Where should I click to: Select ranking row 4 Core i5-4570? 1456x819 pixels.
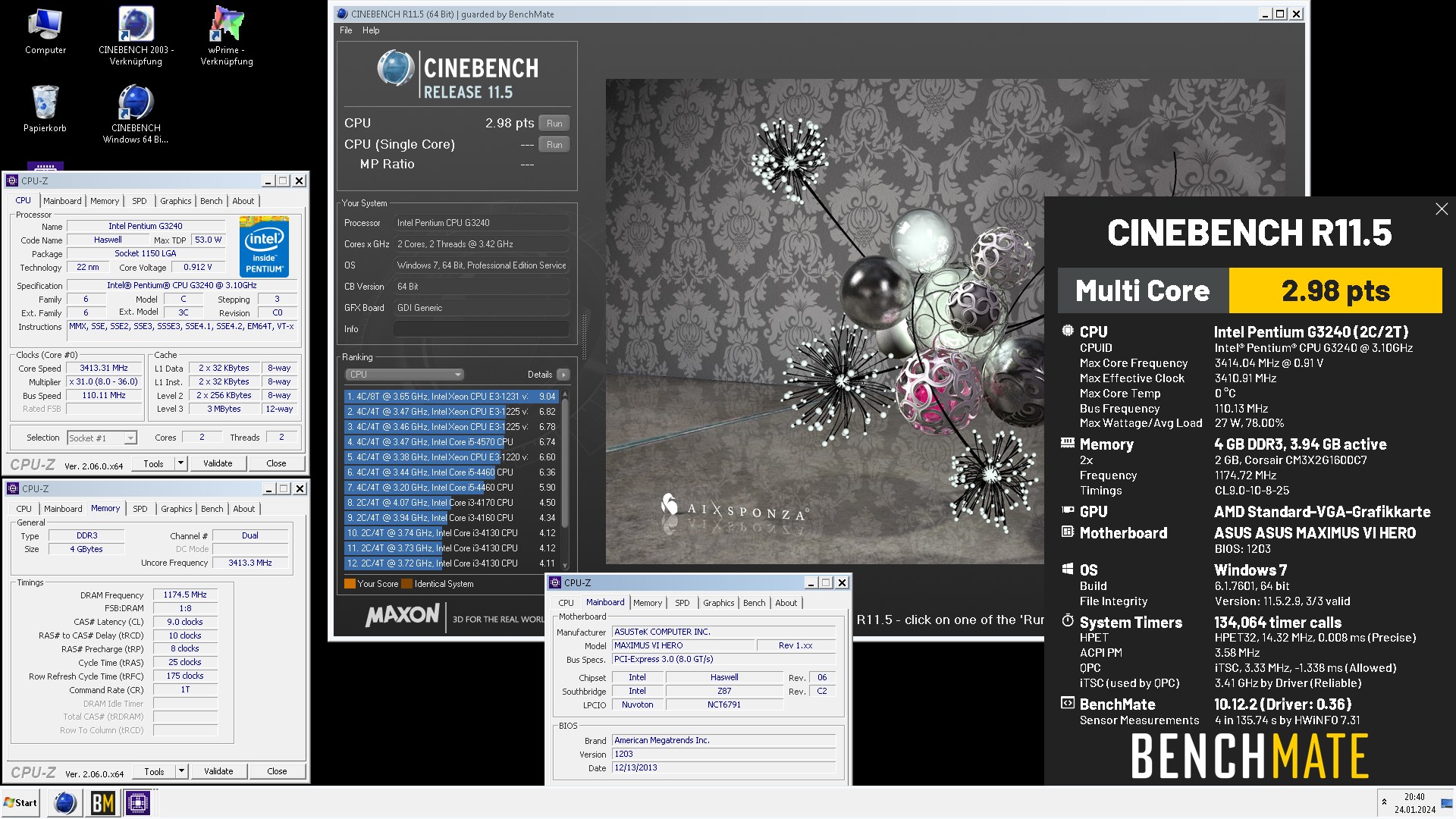point(451,442)
